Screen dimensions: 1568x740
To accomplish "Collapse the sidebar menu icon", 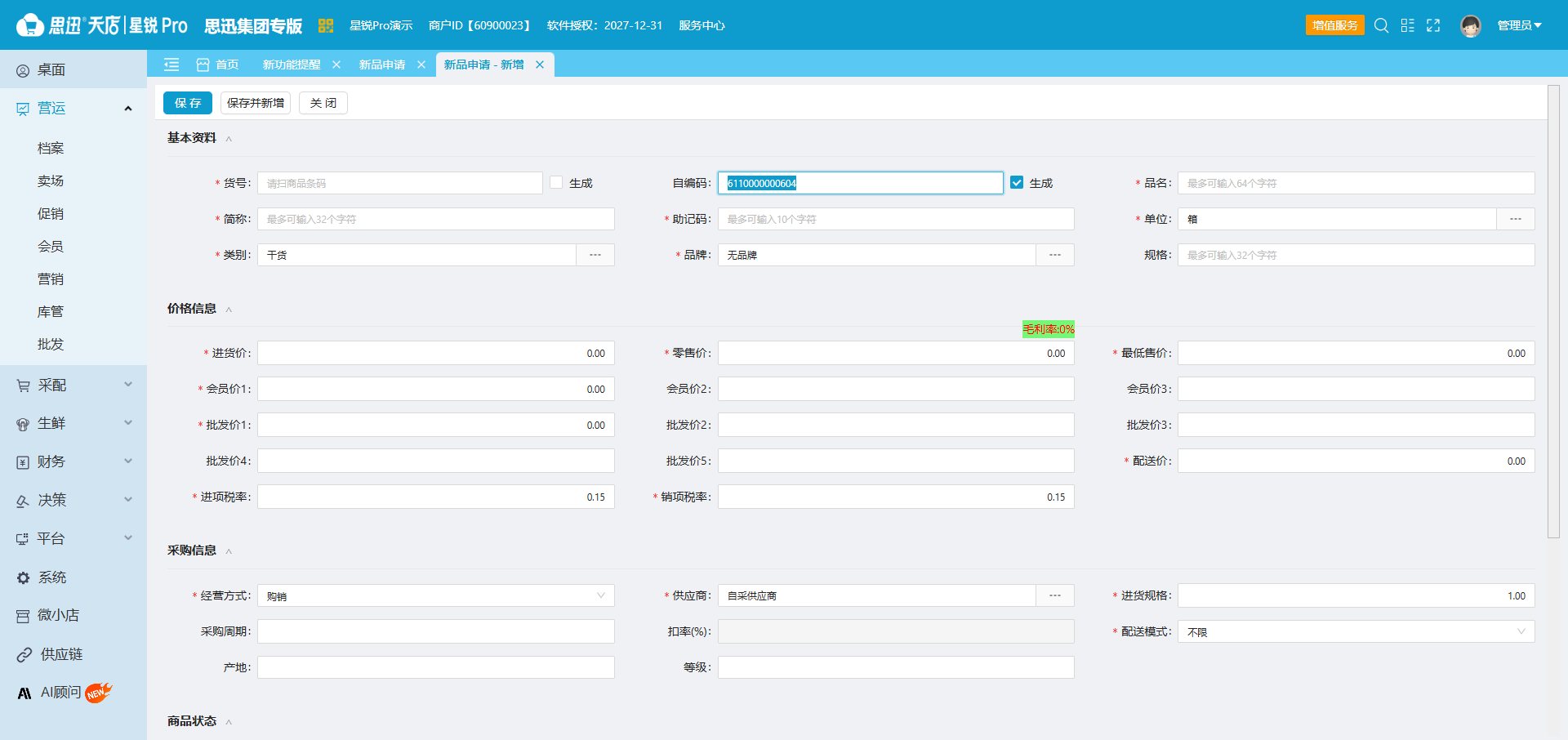I will (171, 65).
